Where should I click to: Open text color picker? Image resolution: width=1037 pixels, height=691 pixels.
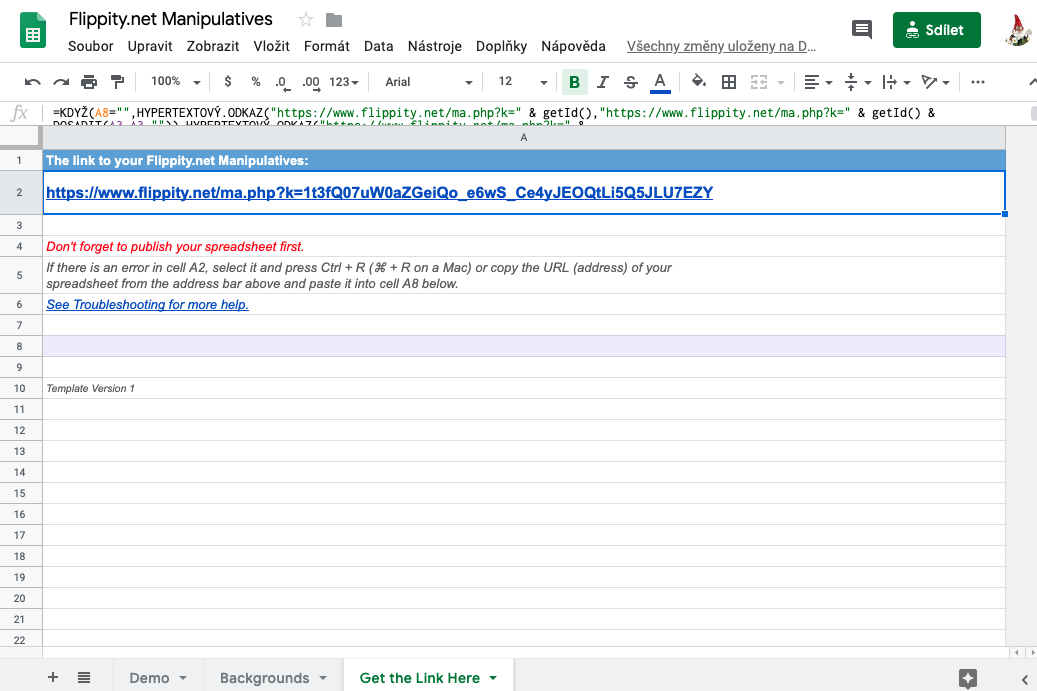(x=659, y=82)
